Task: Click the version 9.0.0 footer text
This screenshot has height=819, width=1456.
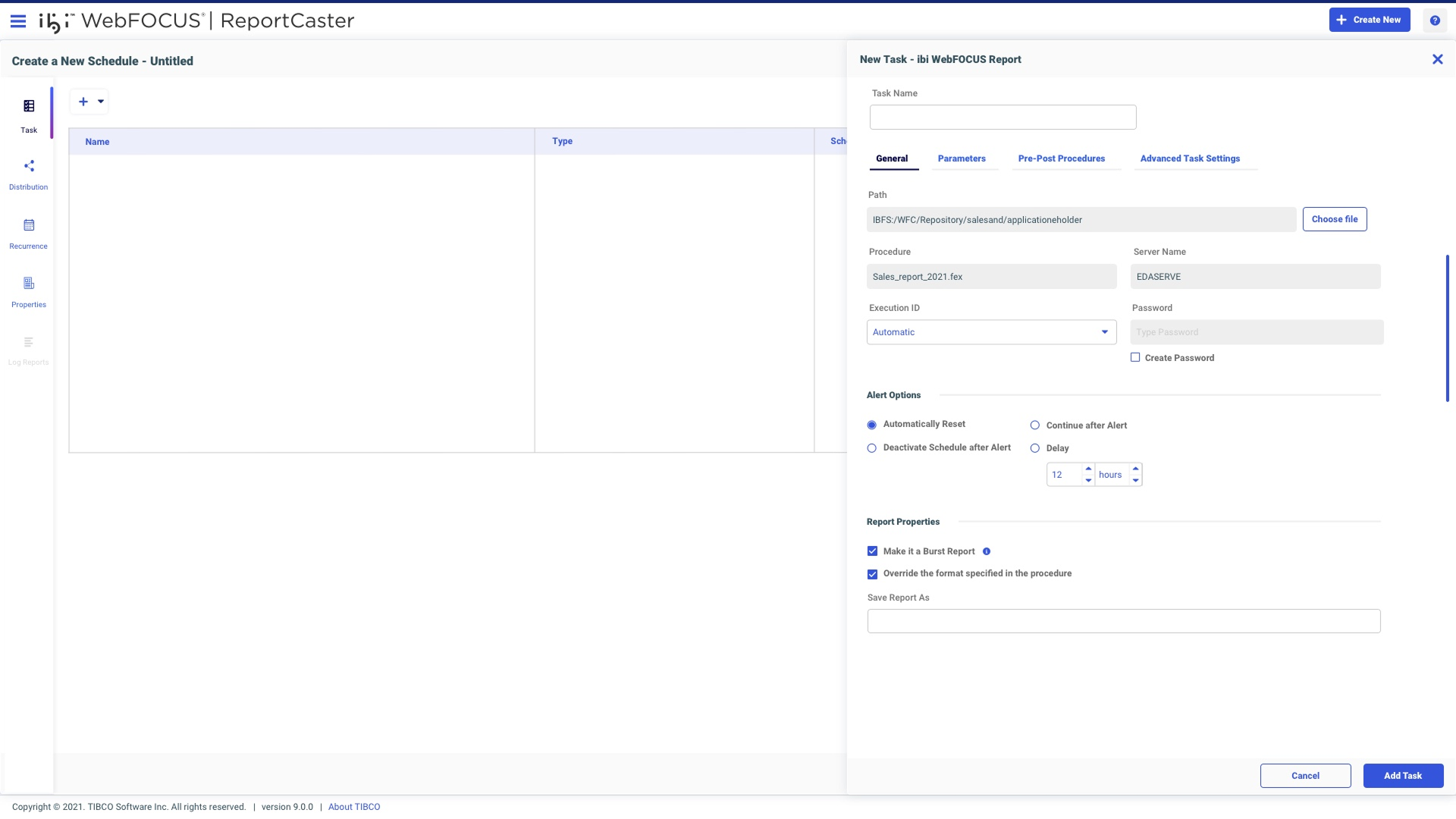Action: pyautogui.click(x=287, y=807)
